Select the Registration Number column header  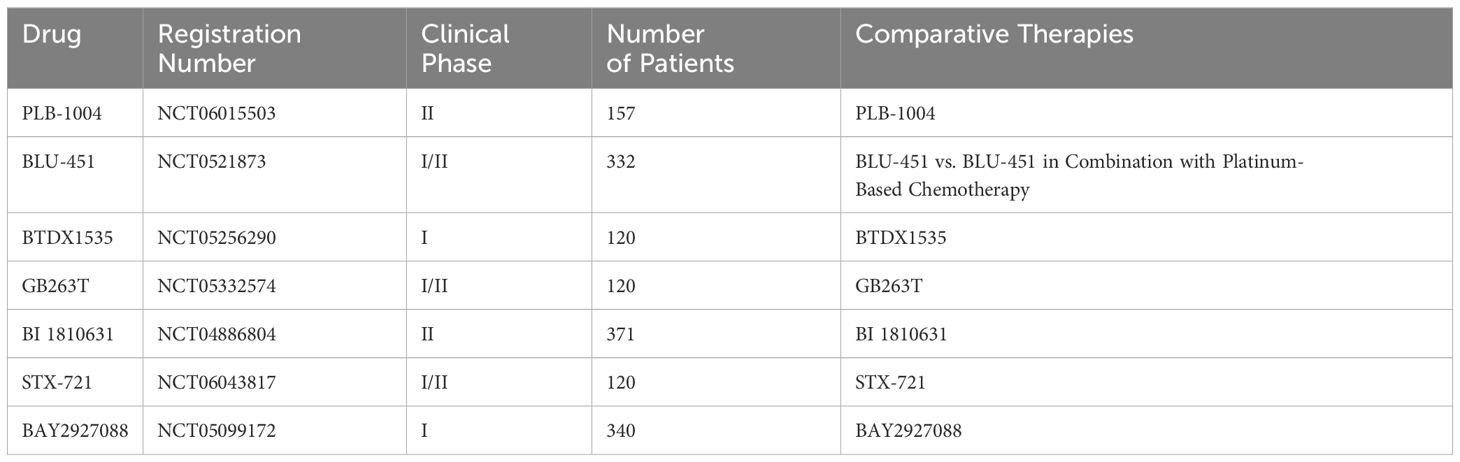pos(229,48)
